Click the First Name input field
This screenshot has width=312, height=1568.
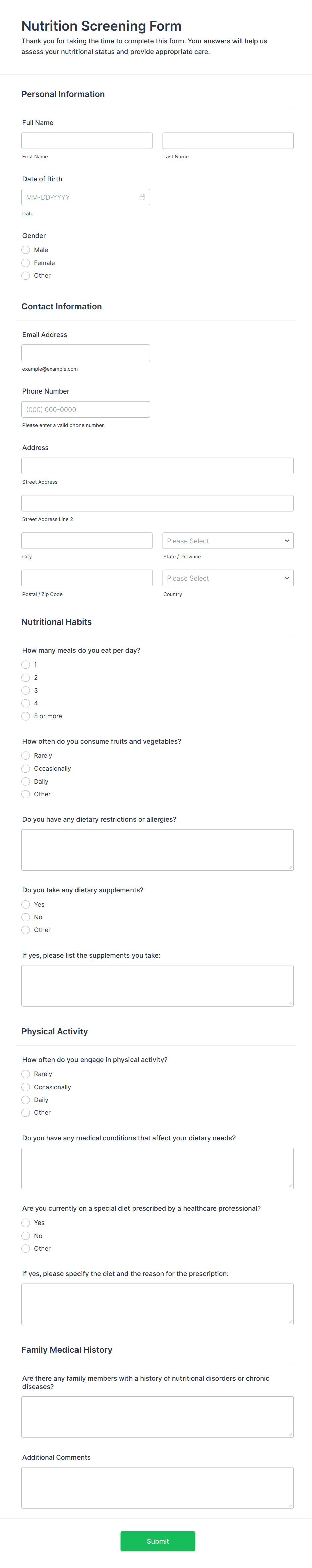pyautogui.click(x=86, y=141)
